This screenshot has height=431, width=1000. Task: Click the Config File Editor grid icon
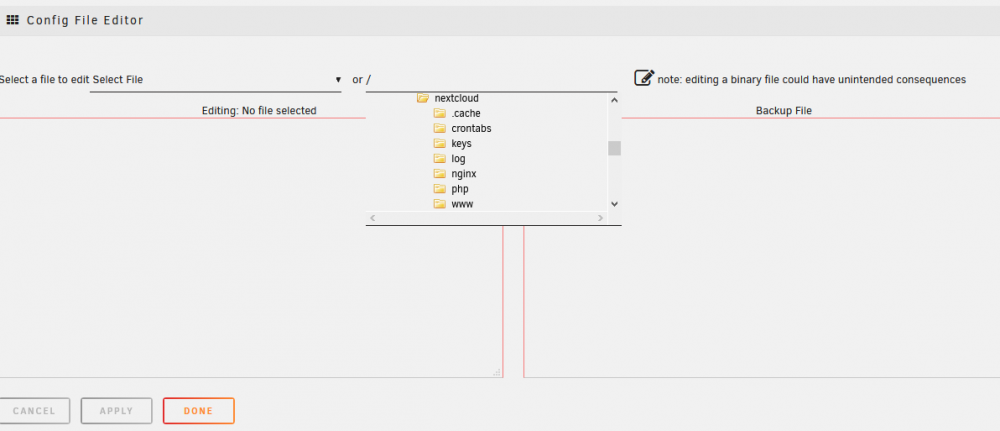12,20
